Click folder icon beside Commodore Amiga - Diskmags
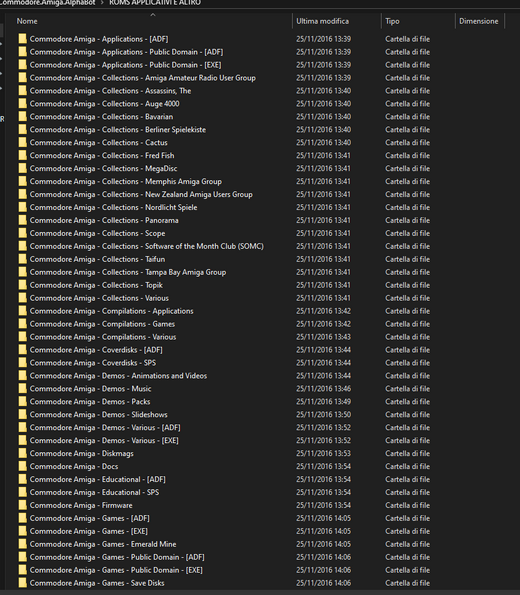Viewport: 520px width, 595px height. point(23,453)
